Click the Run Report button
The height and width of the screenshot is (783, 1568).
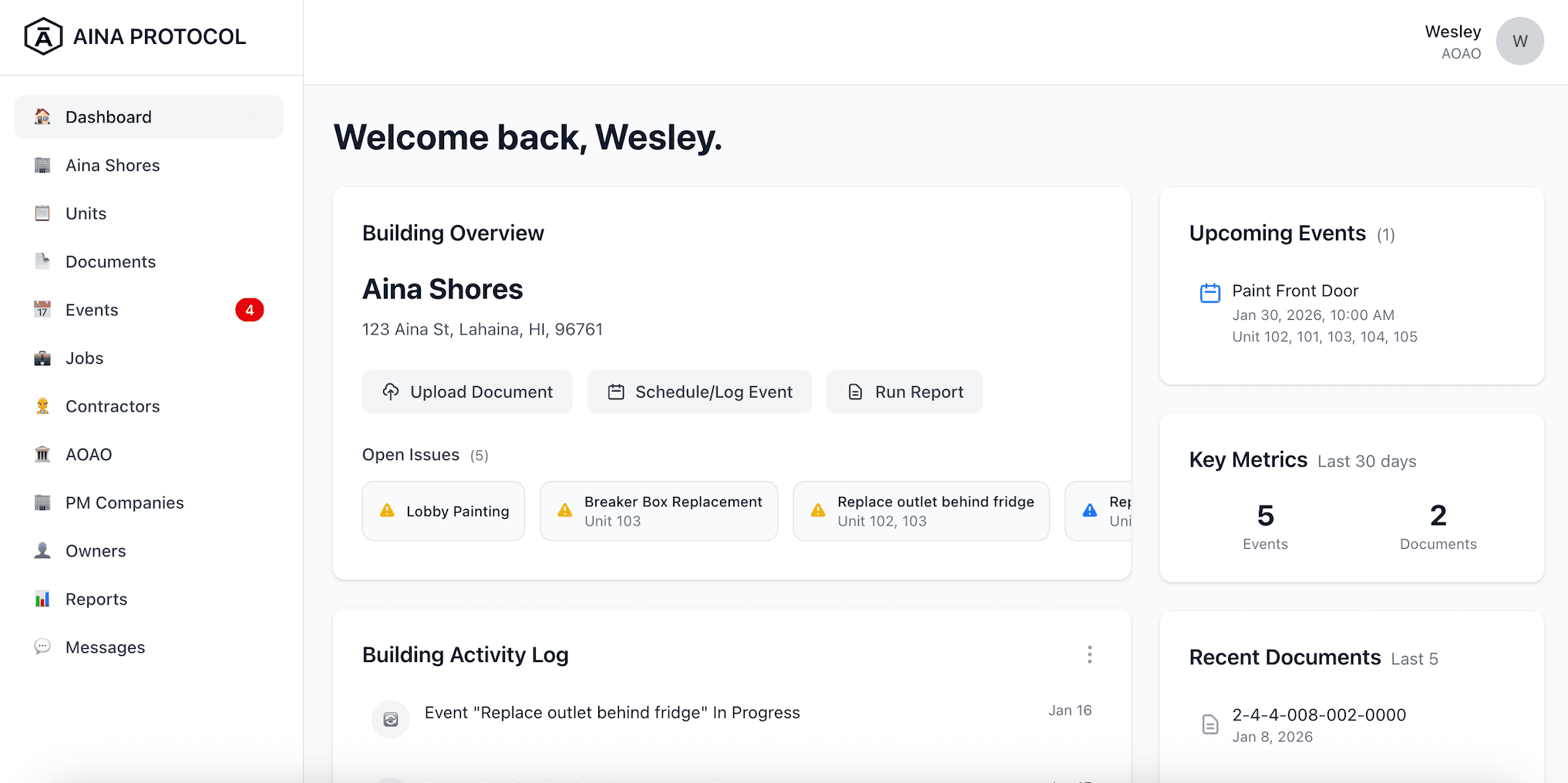[x=903, y=391]
